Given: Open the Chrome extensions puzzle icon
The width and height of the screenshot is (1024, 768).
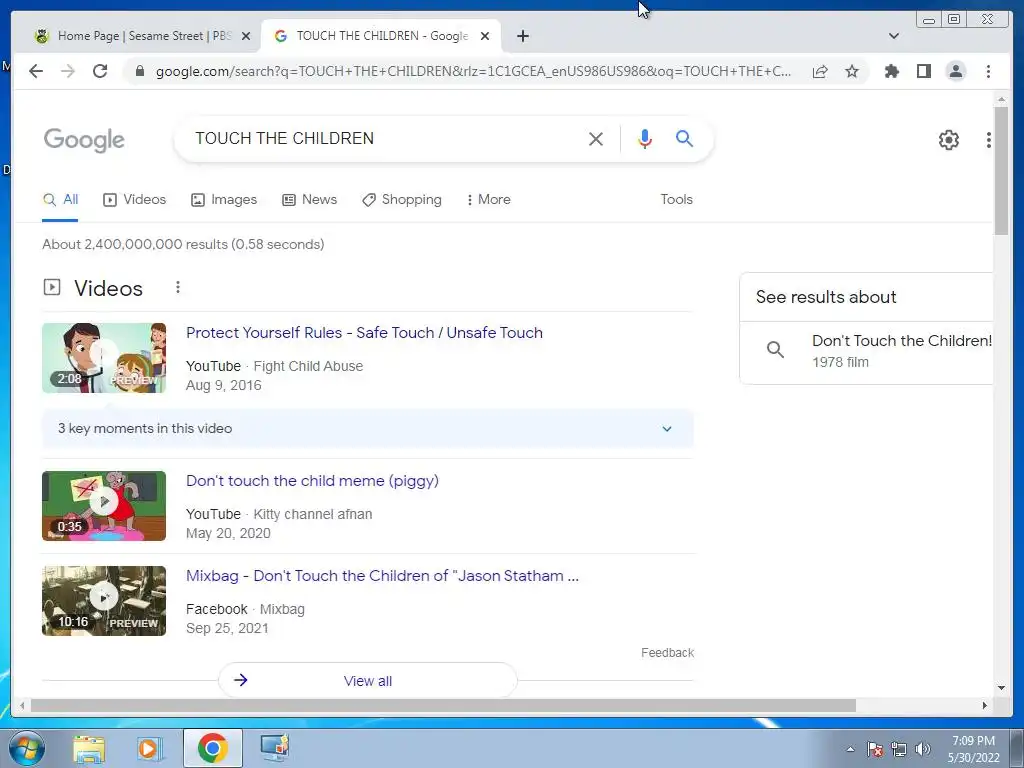Looking at the screenshot, I should (891, 71).
